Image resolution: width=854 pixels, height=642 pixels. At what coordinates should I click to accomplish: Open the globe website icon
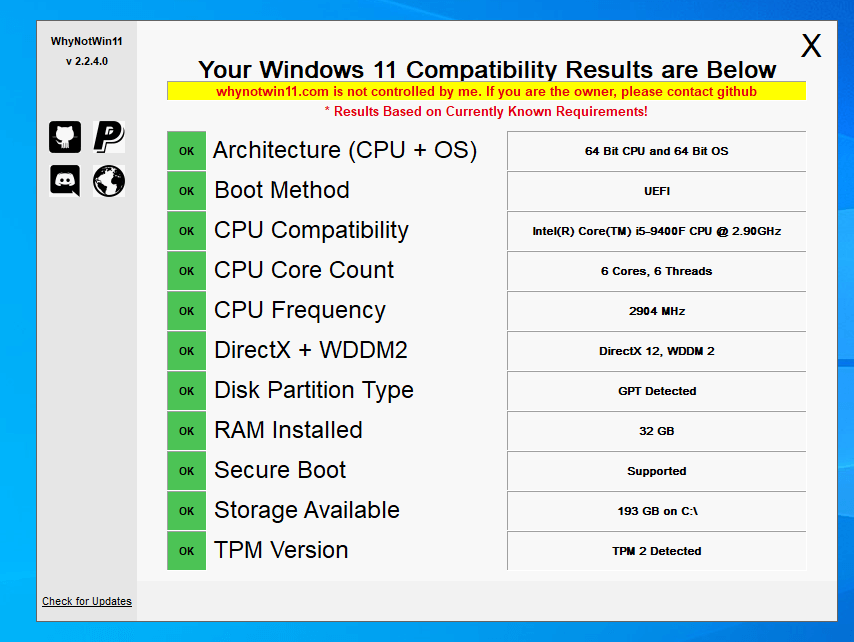click(x=108, y=181)
